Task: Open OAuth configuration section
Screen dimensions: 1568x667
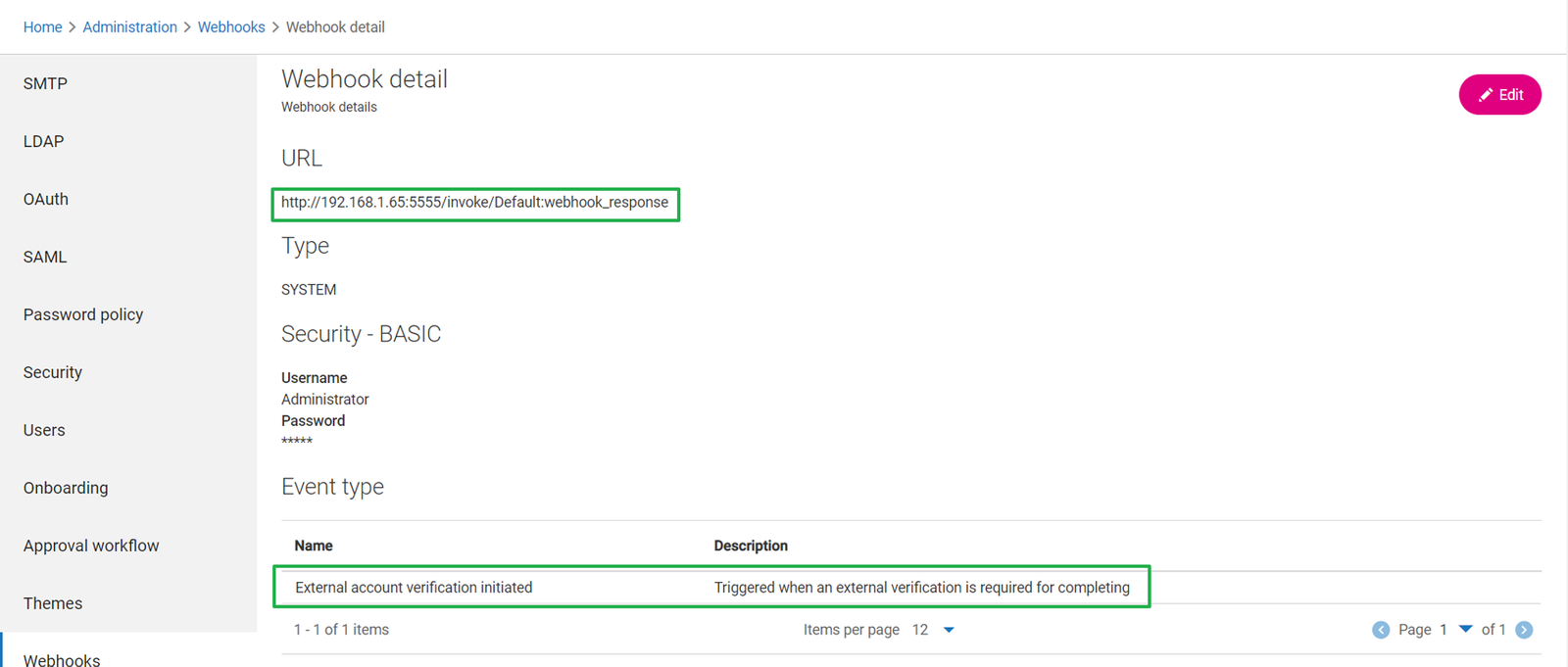Action: tap(46, 200)
